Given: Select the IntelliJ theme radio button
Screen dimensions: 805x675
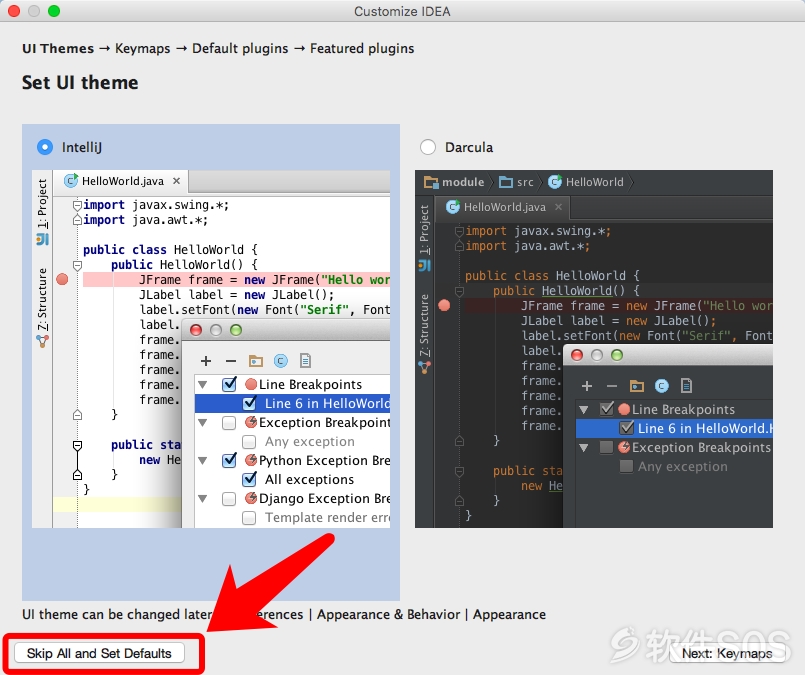Looking at the screenshot, I should pos(45,147).
